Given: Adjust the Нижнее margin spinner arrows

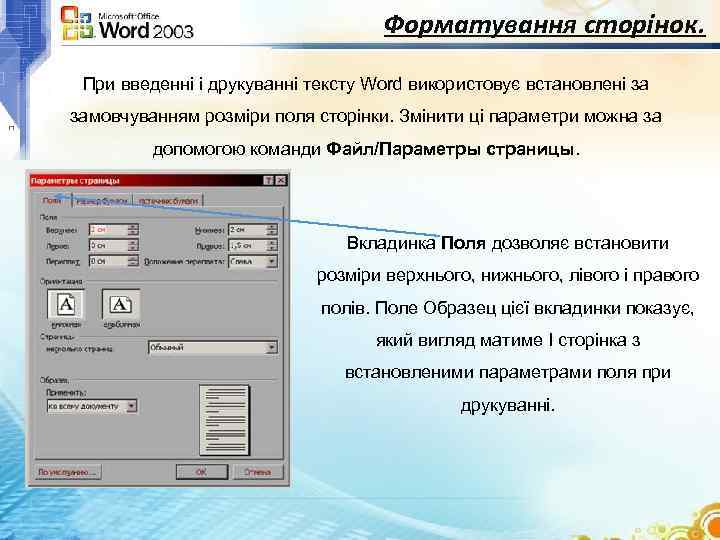Looking at the screenshot, I should 272,230.
